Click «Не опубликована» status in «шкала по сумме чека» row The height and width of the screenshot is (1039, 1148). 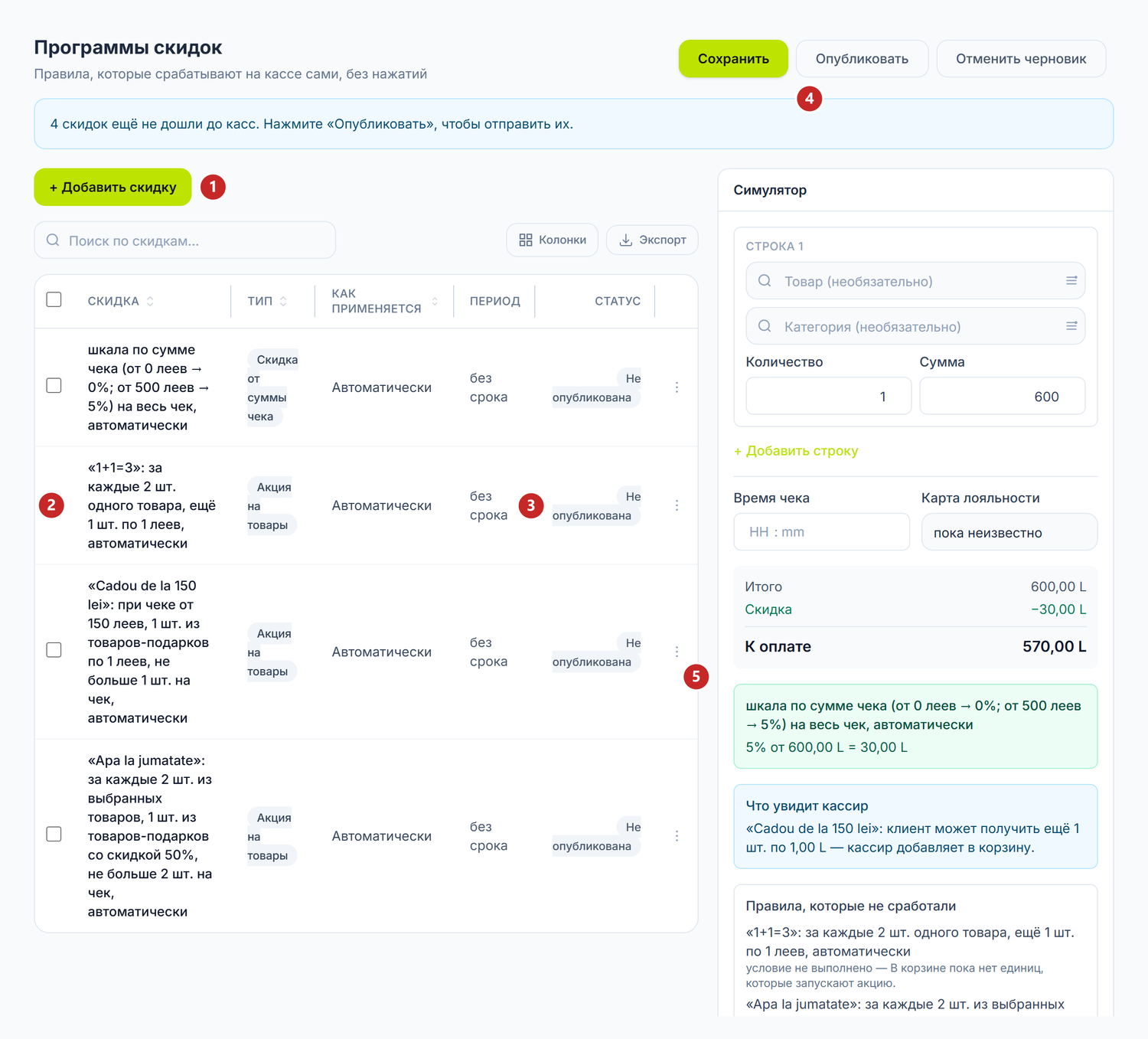coord(596,387)
